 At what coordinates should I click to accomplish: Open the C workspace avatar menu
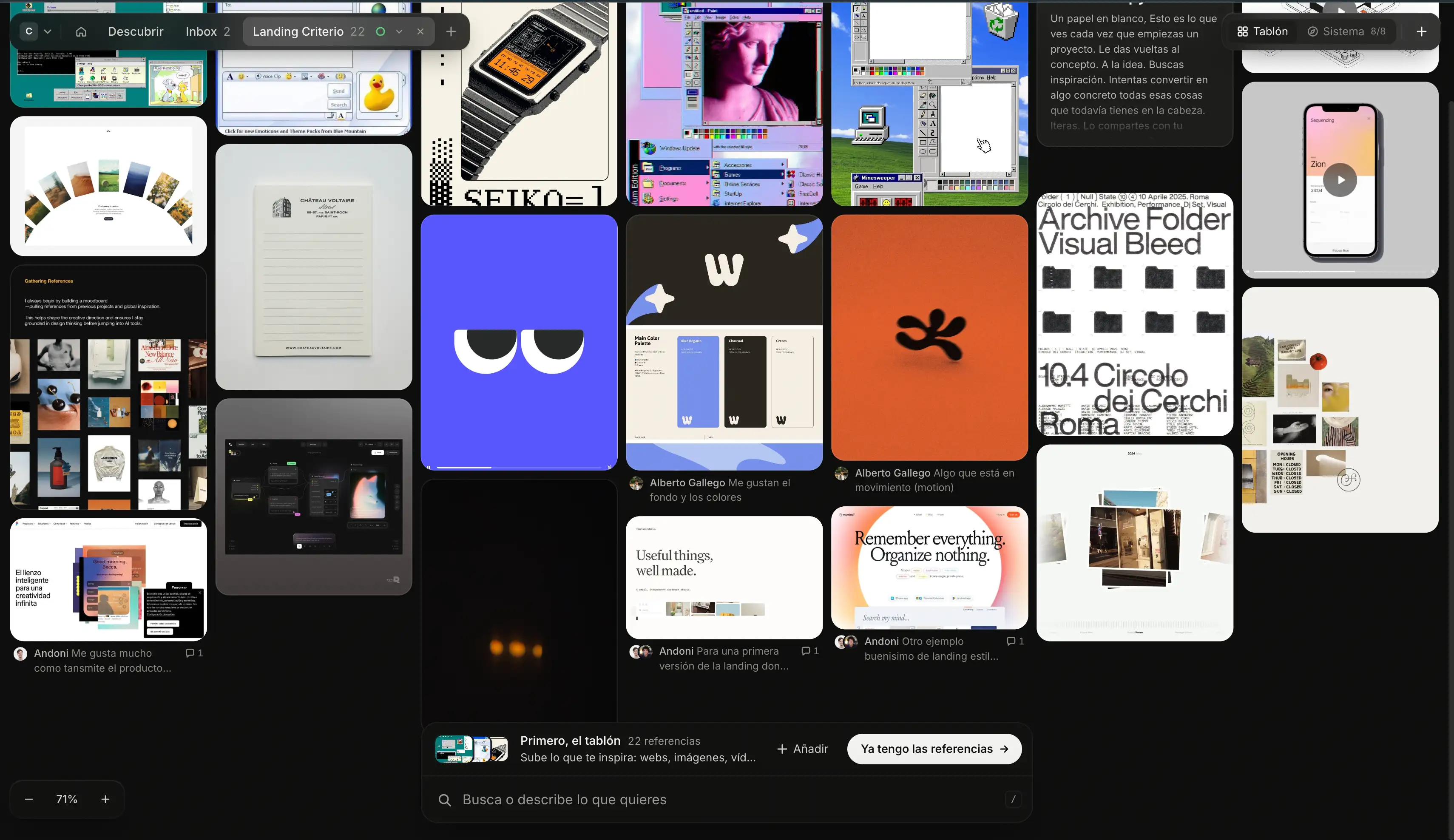(x=29, y=31)
